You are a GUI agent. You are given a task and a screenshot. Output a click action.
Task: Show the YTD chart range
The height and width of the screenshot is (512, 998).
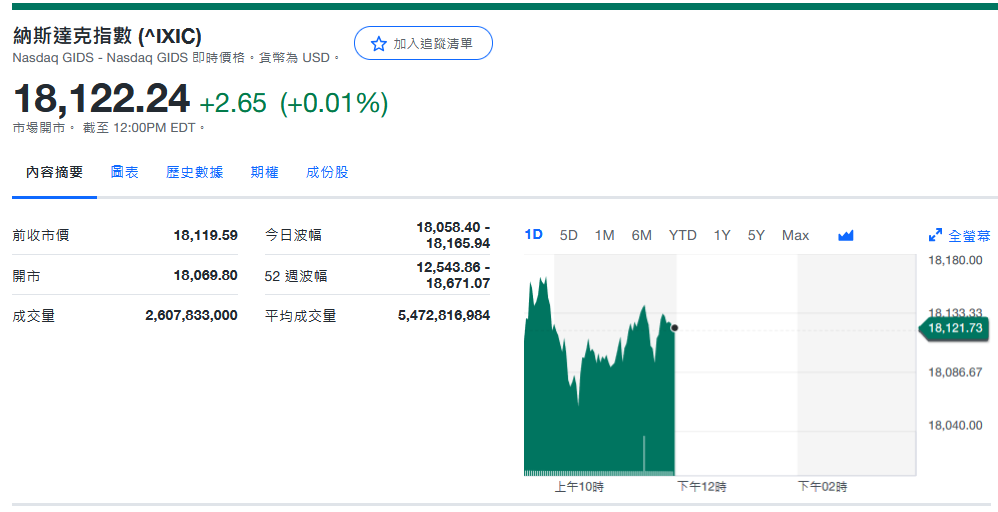(683, 235)
